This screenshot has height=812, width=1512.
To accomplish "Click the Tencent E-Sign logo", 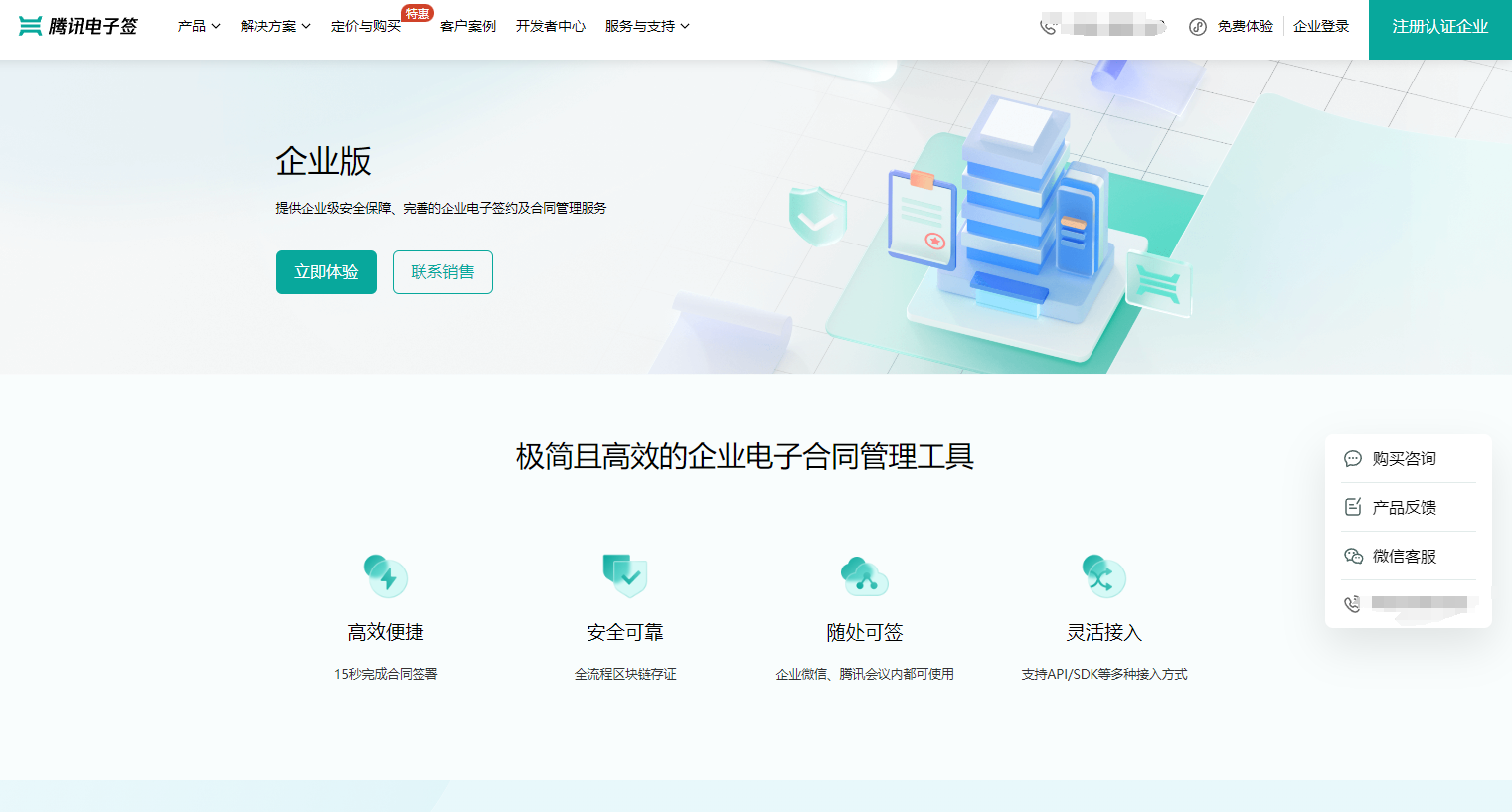I will click(x=79, y=26).
